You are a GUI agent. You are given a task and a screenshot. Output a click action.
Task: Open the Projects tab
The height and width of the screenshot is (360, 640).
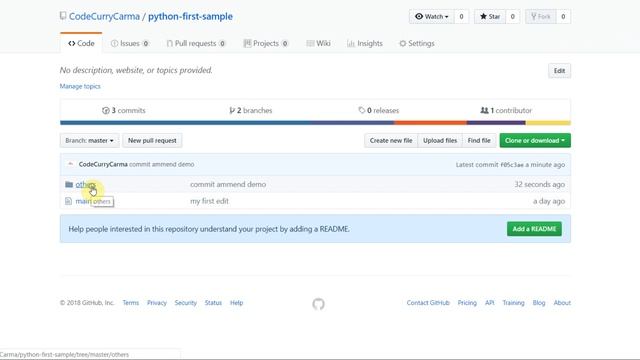[266, 43]
